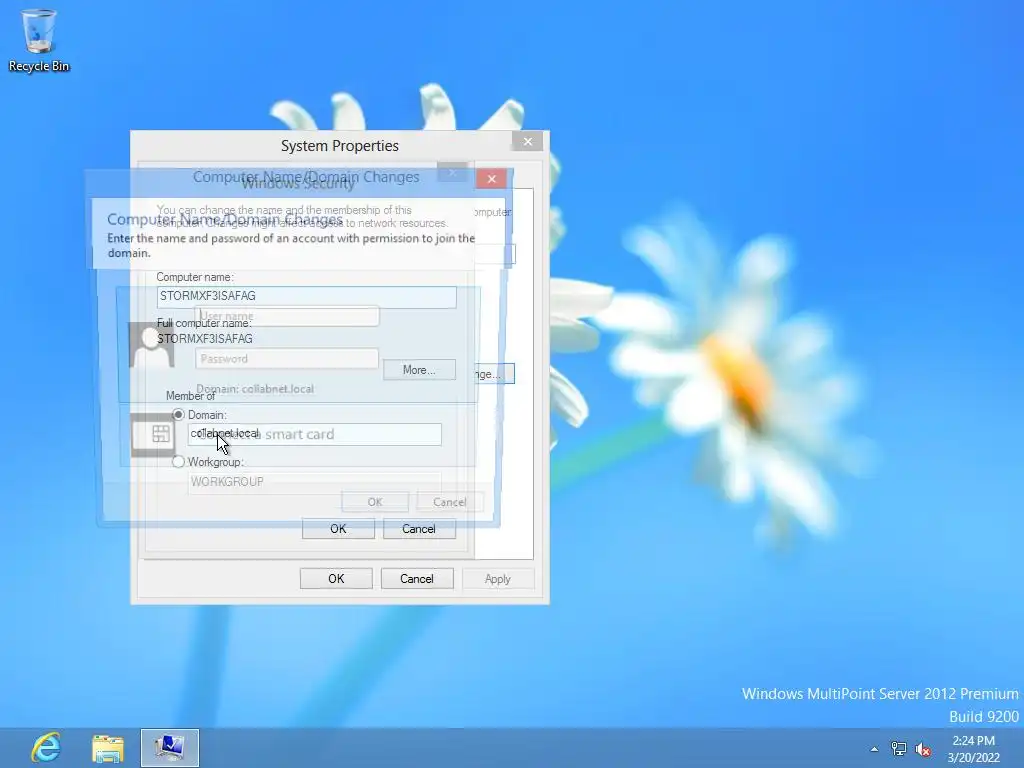Click Apply in the System Properties window
The height and width of the screenshot is (768, 1024).
(498, 579)
